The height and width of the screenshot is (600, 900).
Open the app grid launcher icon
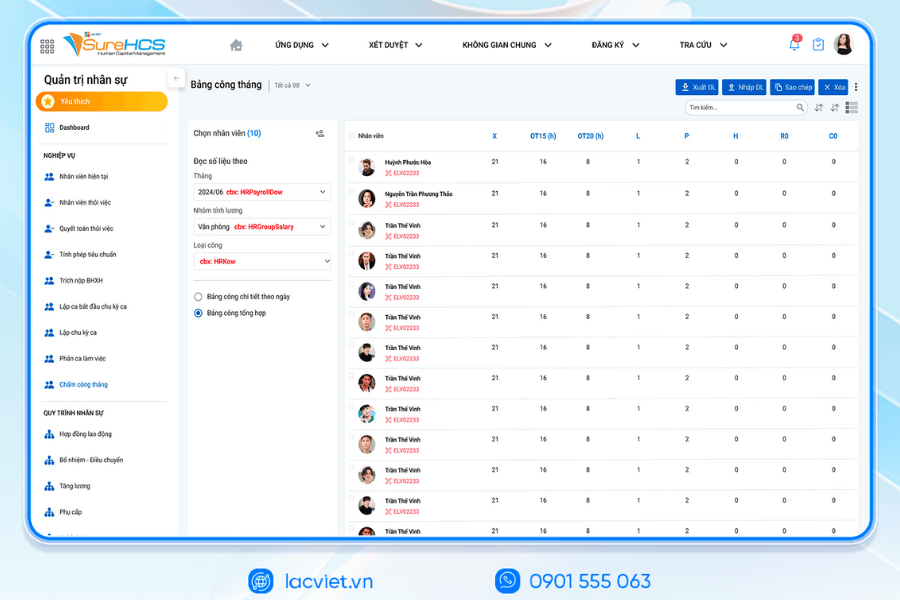click(47, 46)
